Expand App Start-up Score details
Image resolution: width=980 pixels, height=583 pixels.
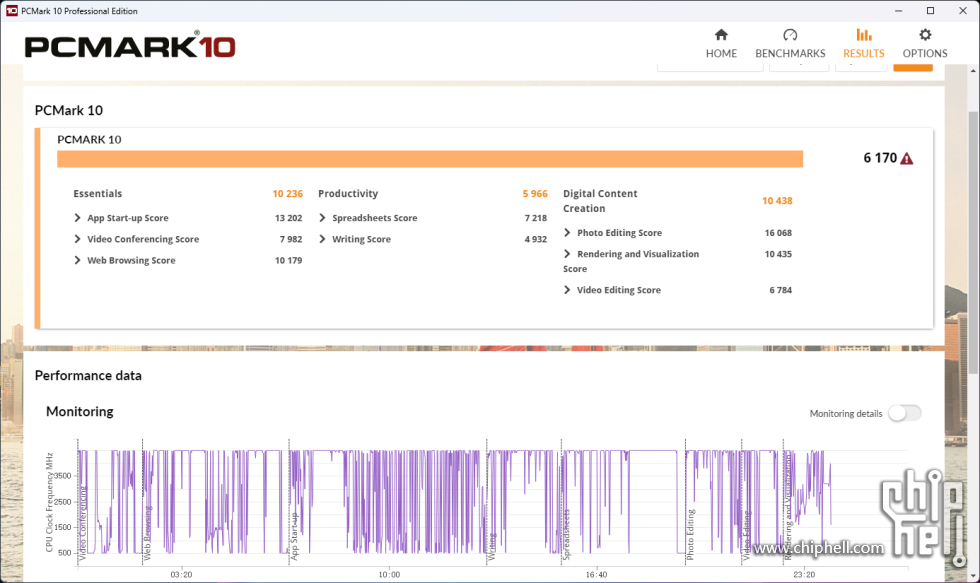coord(78,218)
